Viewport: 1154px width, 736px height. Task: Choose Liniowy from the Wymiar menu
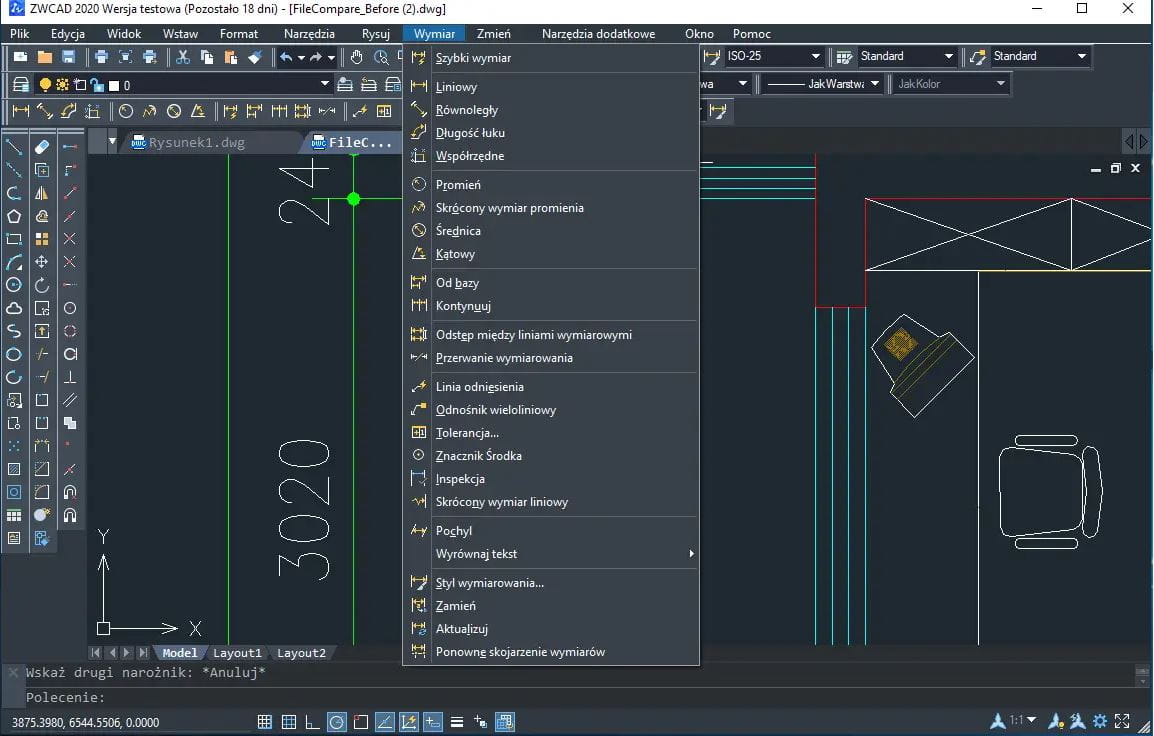tap(456, 87)
